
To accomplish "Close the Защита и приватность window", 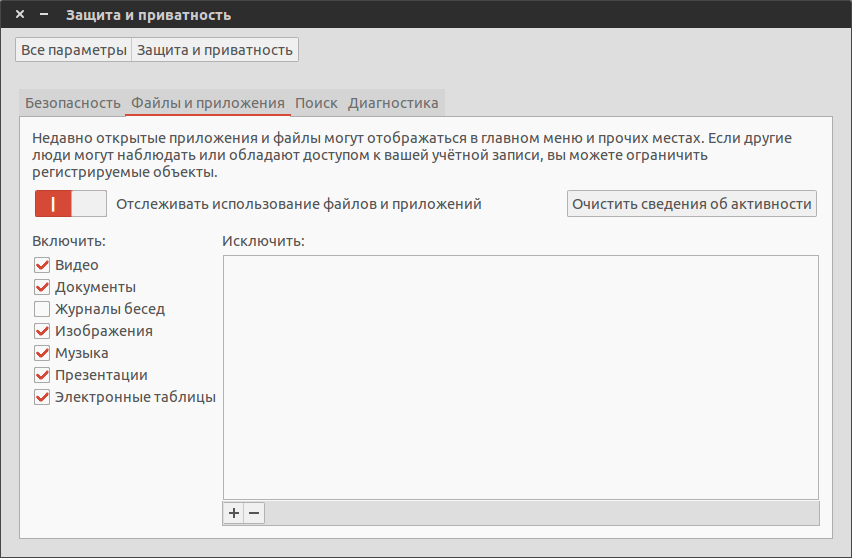I will 20,15.
